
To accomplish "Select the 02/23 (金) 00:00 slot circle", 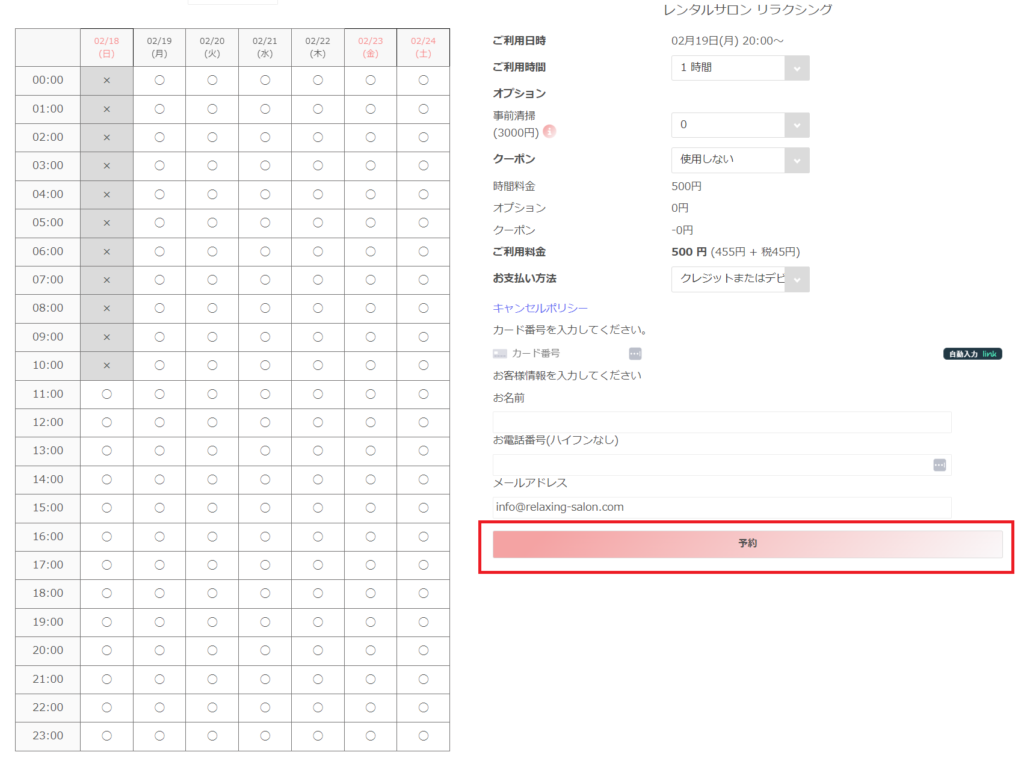I will tap(370, 80).
